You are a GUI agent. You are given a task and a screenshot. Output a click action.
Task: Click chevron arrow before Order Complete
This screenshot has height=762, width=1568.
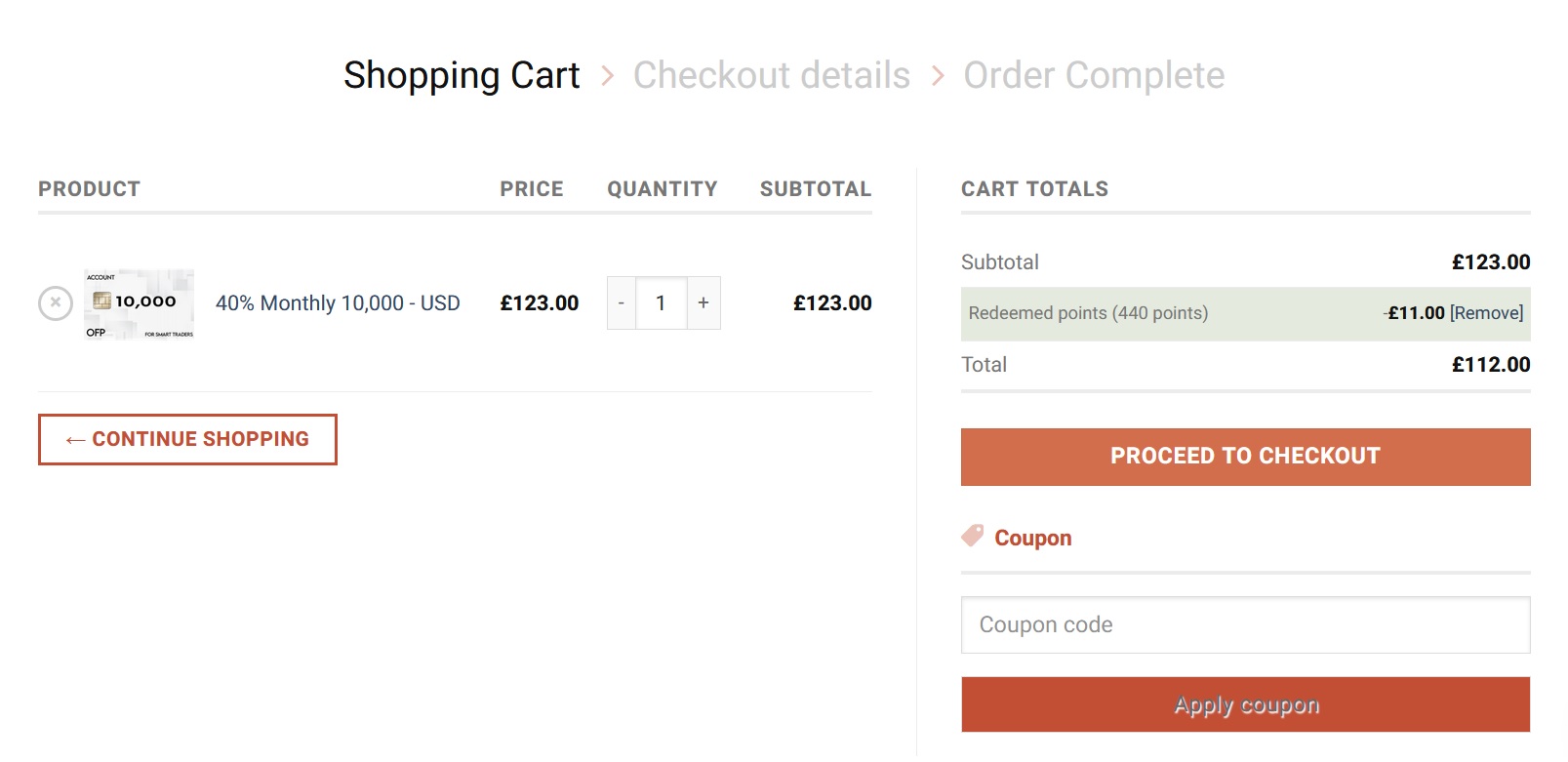pos(938,75)
